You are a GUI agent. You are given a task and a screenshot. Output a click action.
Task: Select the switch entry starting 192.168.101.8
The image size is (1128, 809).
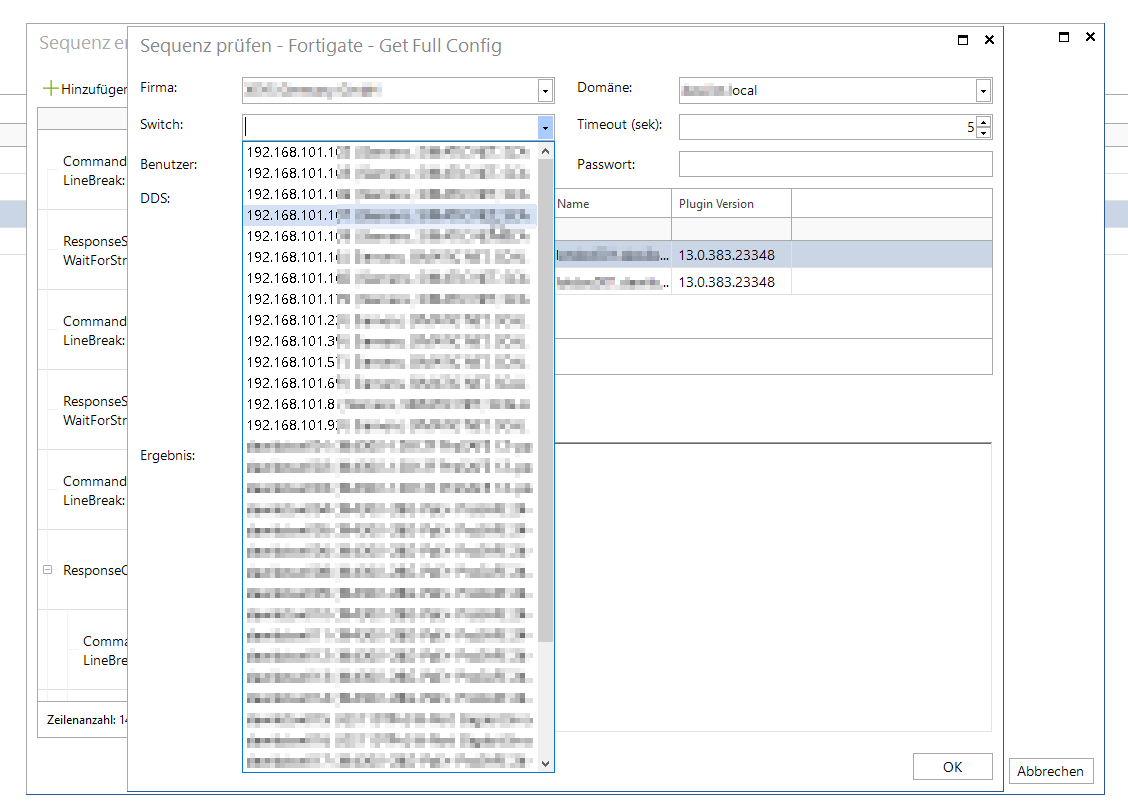(390, 404)
